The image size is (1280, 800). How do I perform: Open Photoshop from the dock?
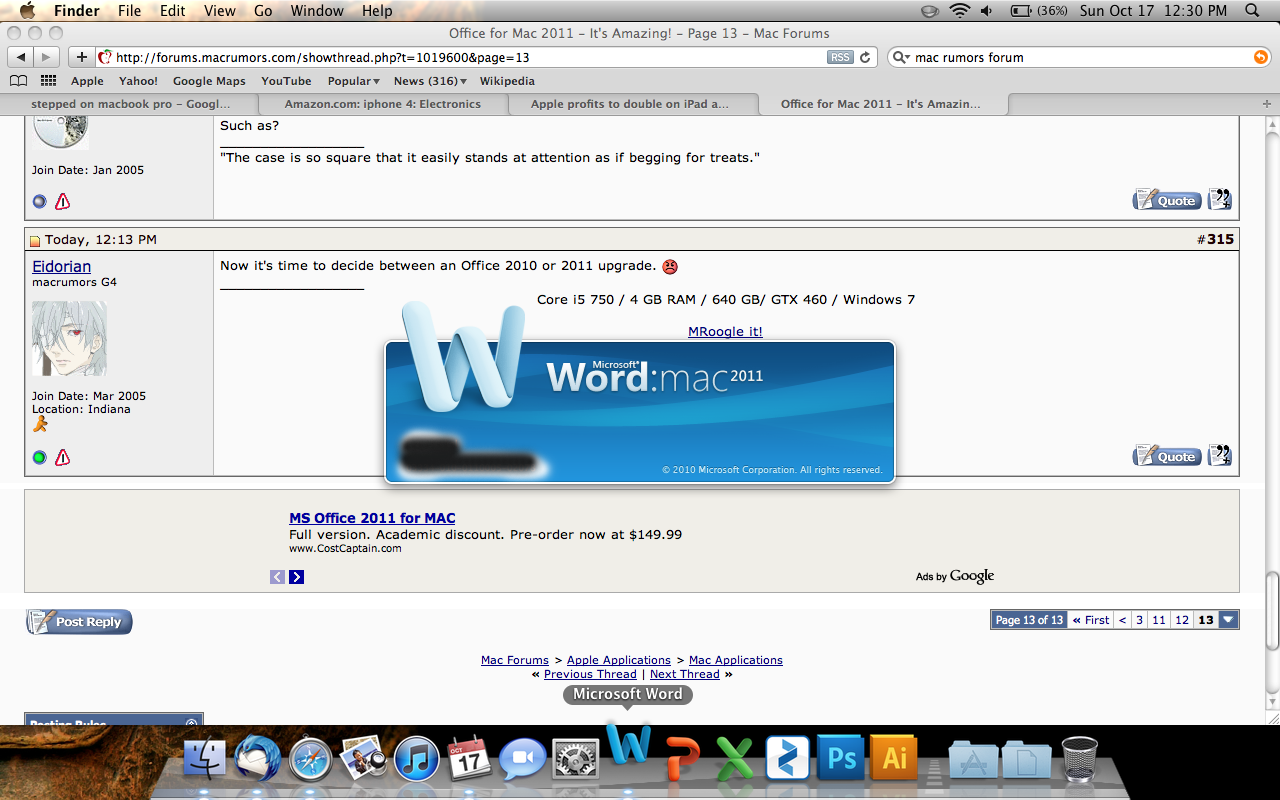tap(841, 757)
